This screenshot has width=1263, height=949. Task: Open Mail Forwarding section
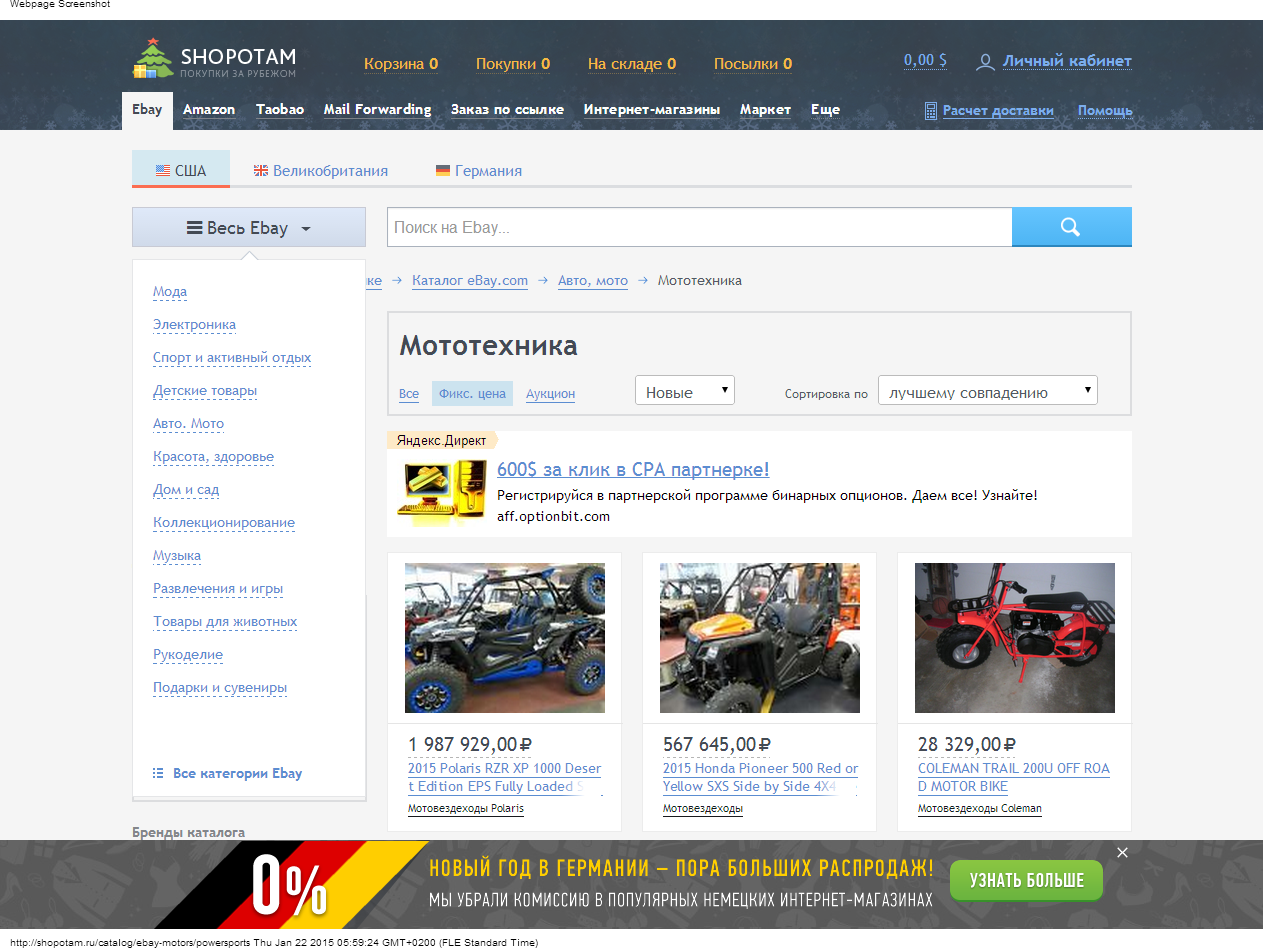377,110
